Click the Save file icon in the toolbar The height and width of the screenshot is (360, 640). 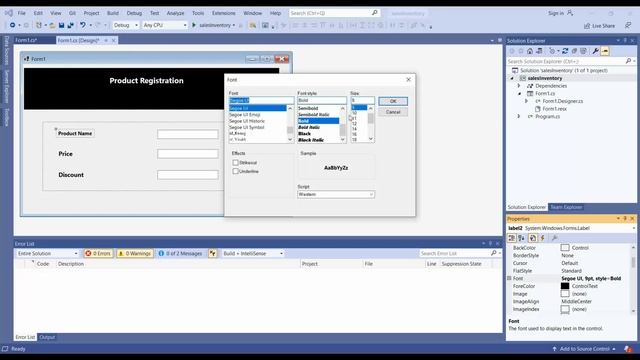61,25
